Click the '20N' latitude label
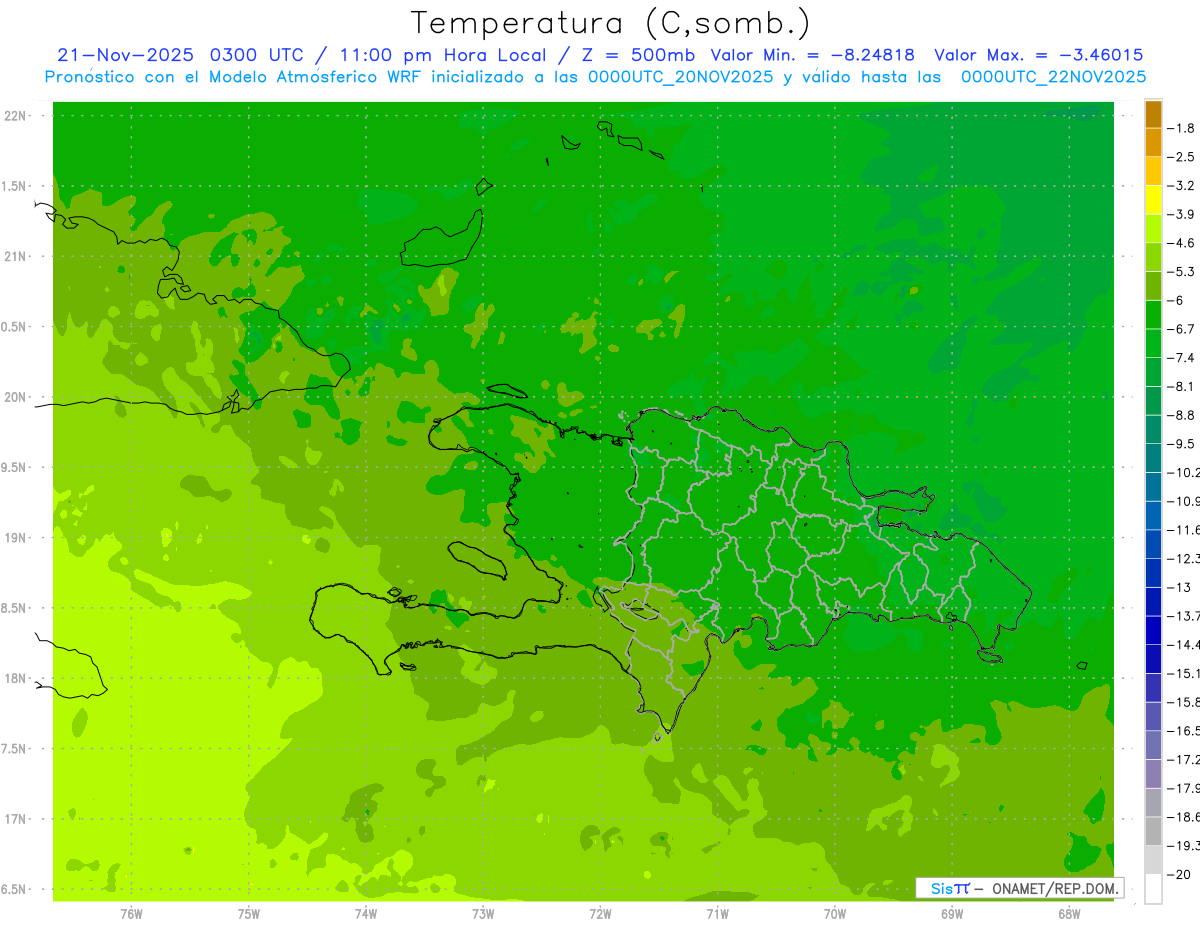Screen dimensions: 1200x927 14,397
